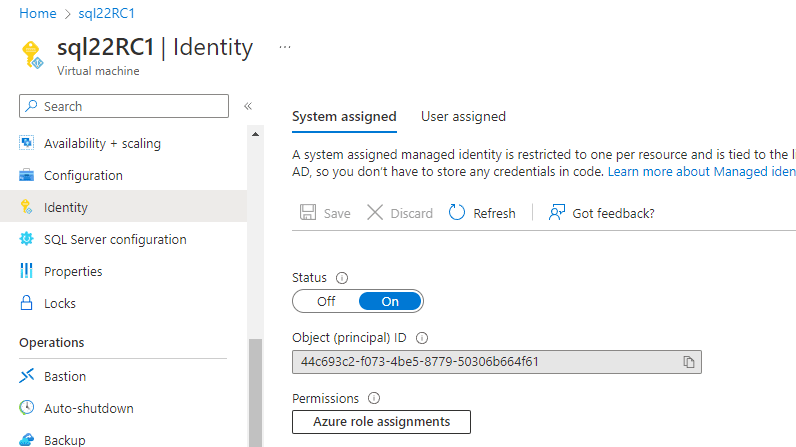The image size is (796, 447).
Task: Click the magnifier icon in Search box
Action: 31,106
